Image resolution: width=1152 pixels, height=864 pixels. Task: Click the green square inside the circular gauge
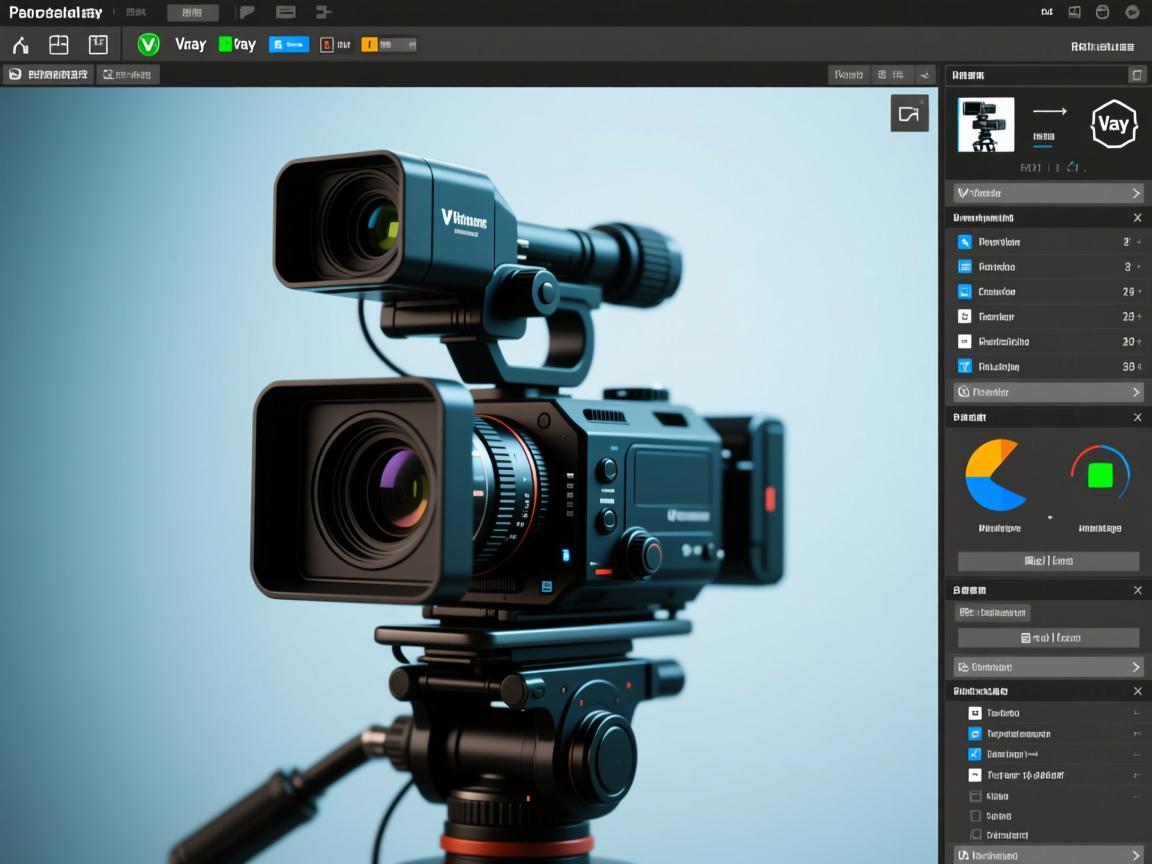pyautogui.click(x=1100, y=475)
